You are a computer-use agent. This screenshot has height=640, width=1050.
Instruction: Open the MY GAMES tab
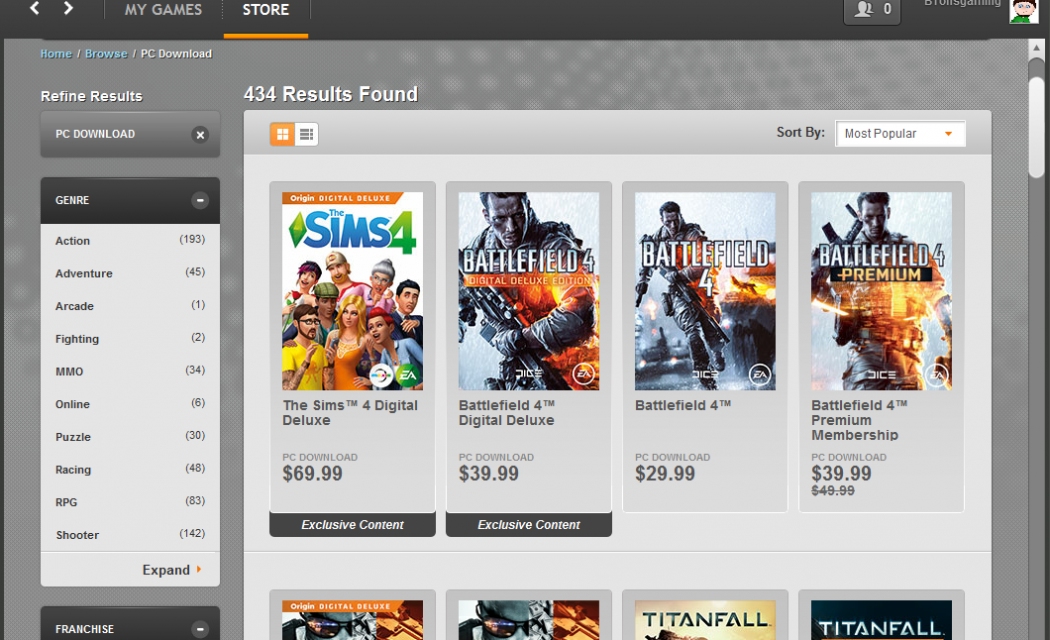click(163, 10)
